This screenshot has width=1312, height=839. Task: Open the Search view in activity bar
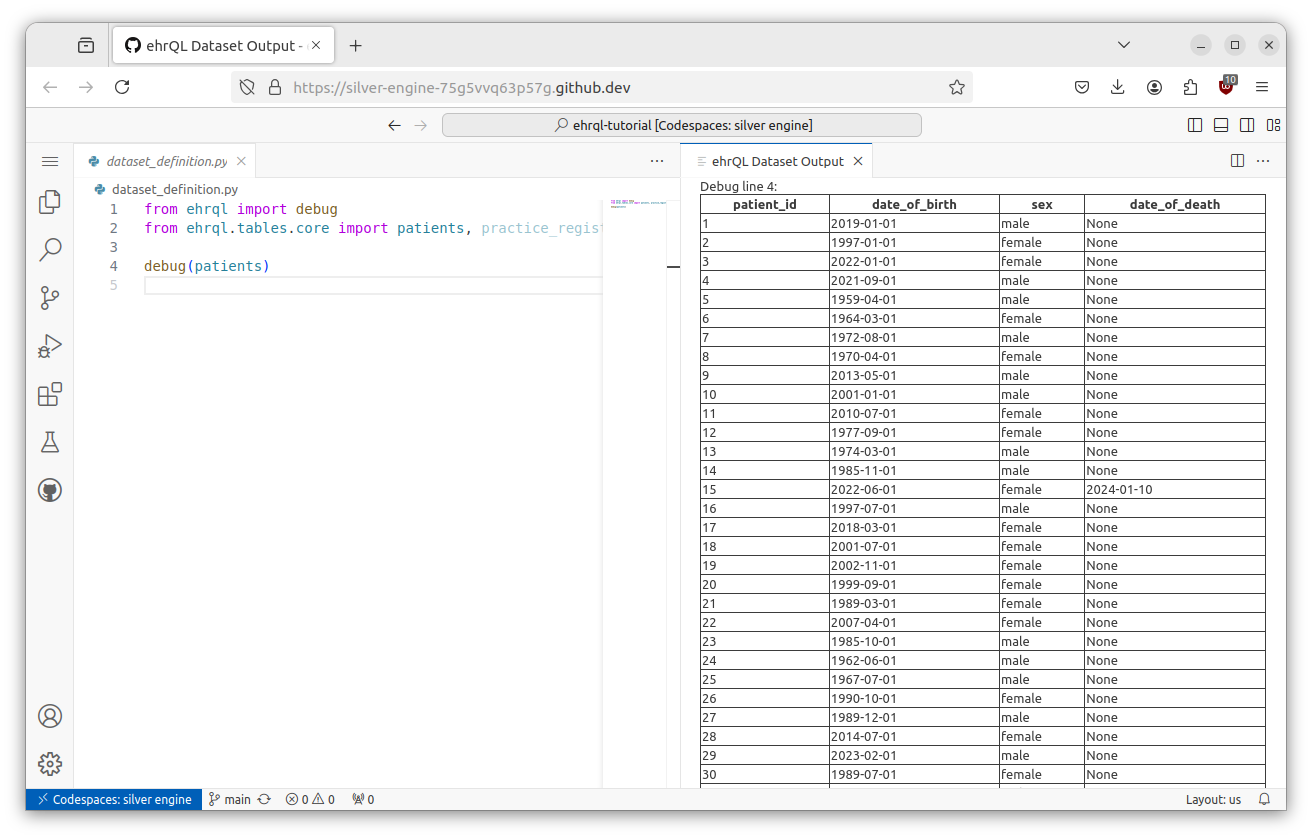50,250
